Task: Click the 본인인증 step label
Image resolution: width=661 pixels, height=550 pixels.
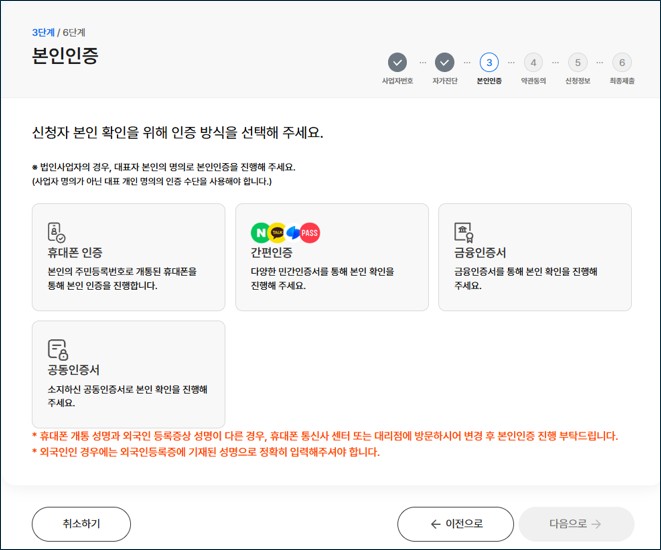Action: click(489, 81)
